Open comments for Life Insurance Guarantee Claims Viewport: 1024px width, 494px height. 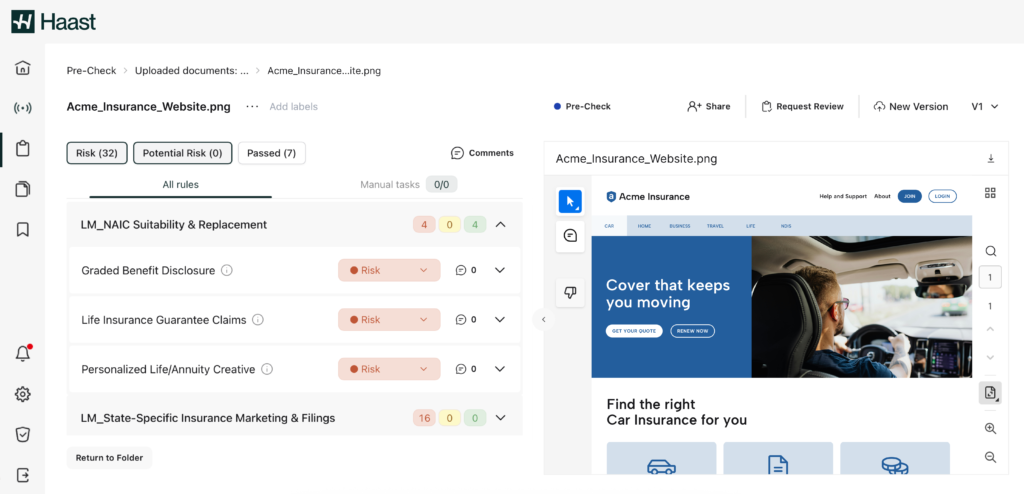tap(466, 320)
